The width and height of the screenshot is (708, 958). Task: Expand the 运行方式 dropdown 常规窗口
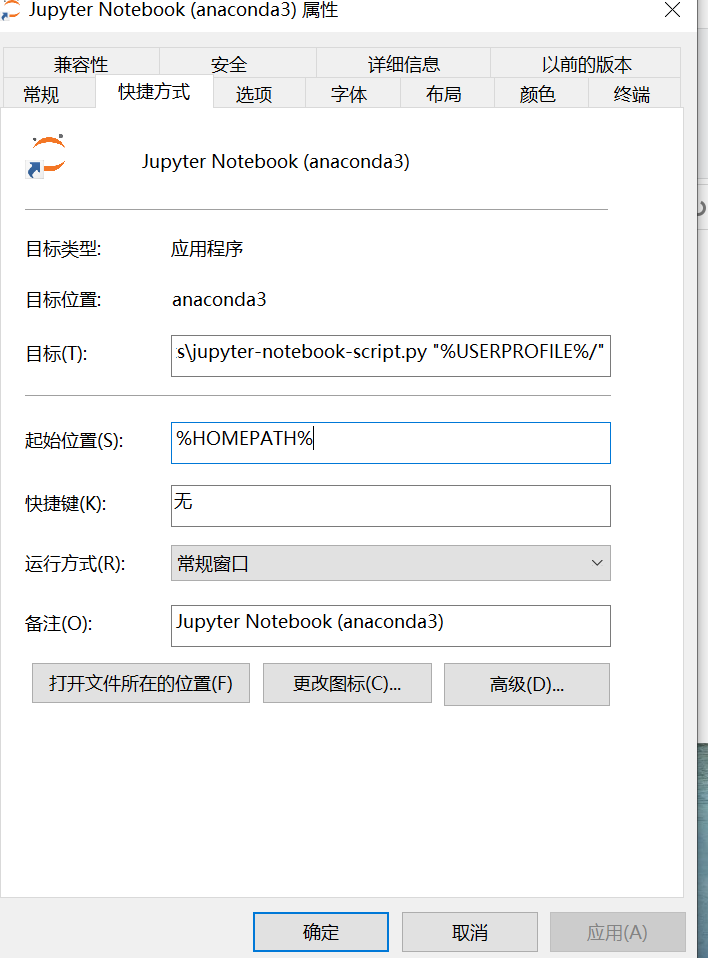pyautogui.click(x=391, y=563)
